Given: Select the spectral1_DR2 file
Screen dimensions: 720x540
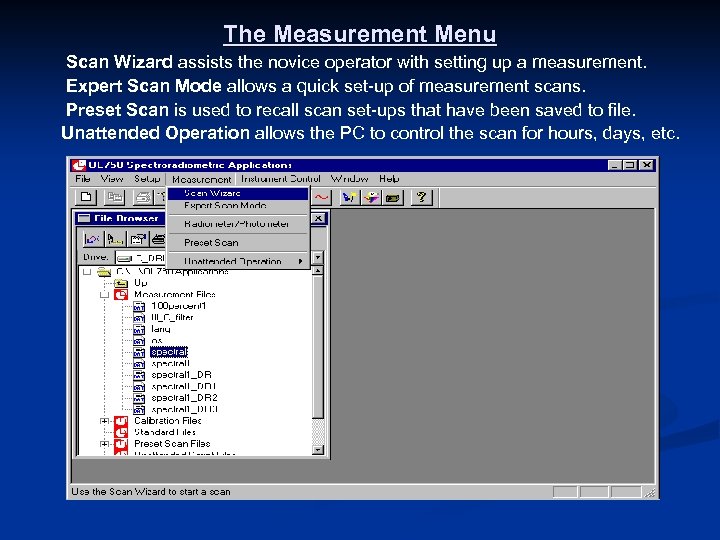Looking at the screenshot, I should [184, 398].
